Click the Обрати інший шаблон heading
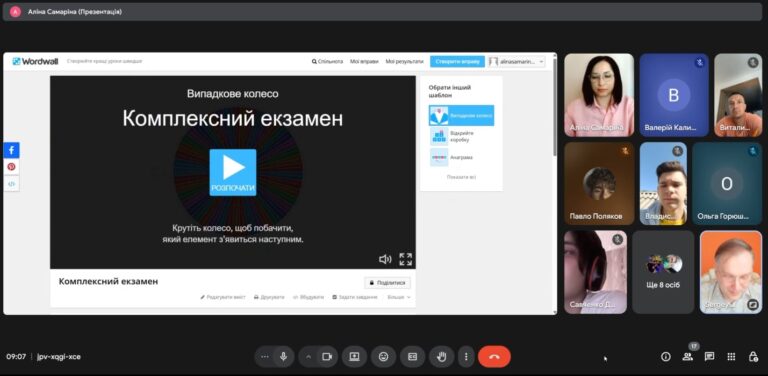The height and width of the screenshot is (376, 768). click(450, 91)
